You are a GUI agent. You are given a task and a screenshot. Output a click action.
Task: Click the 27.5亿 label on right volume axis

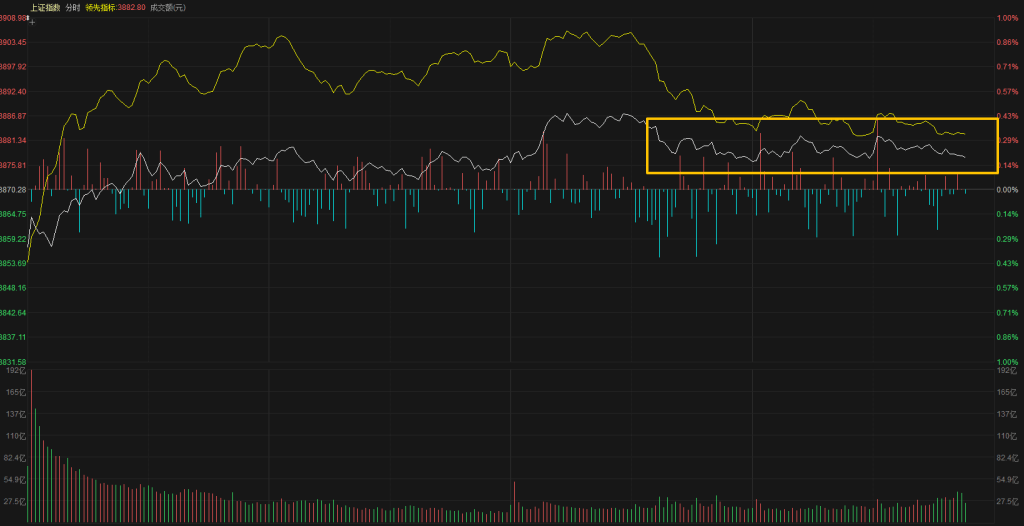(x=1008, y=501)
